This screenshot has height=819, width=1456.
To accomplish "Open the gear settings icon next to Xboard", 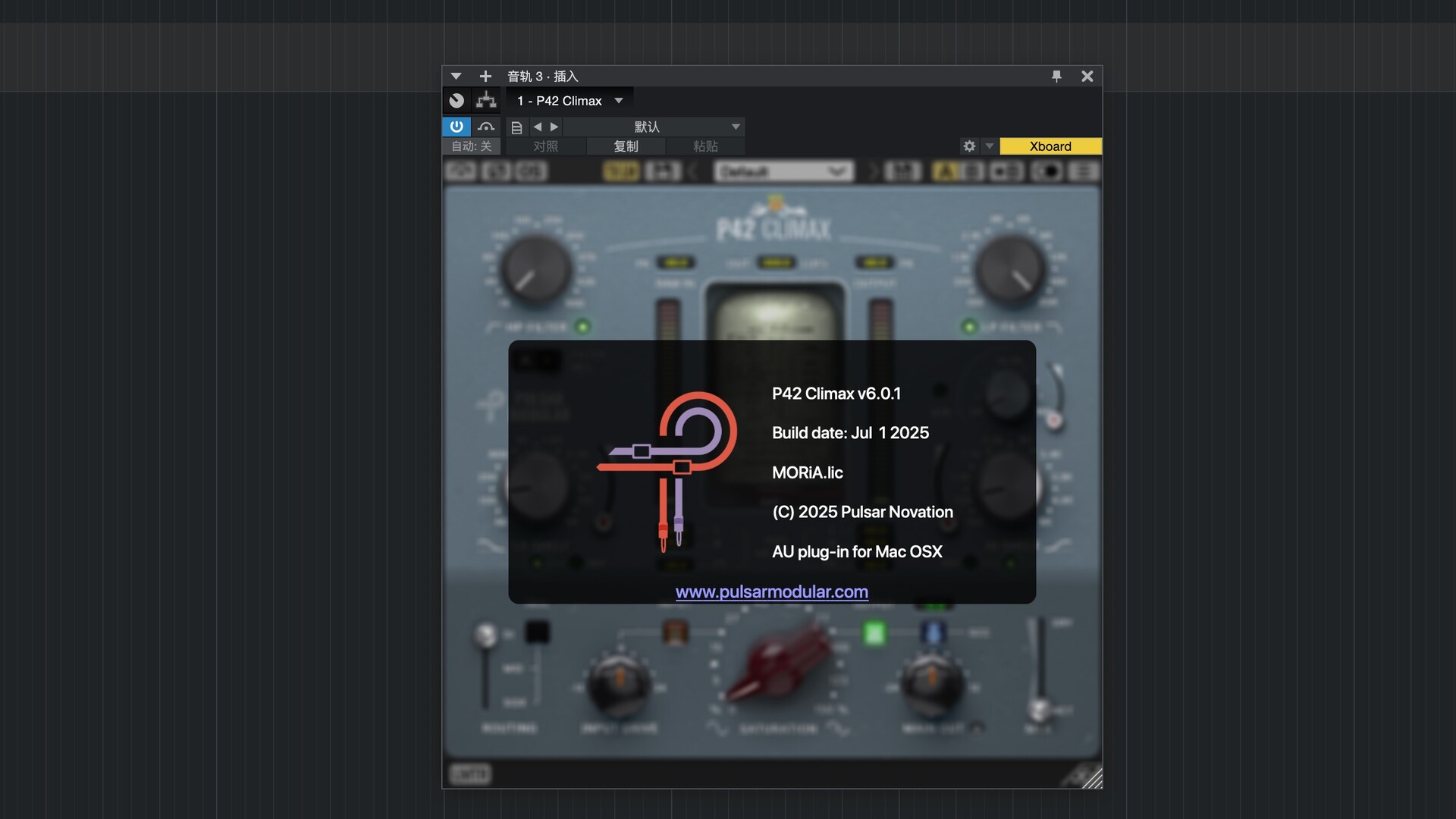I will [x=969, y=146].
